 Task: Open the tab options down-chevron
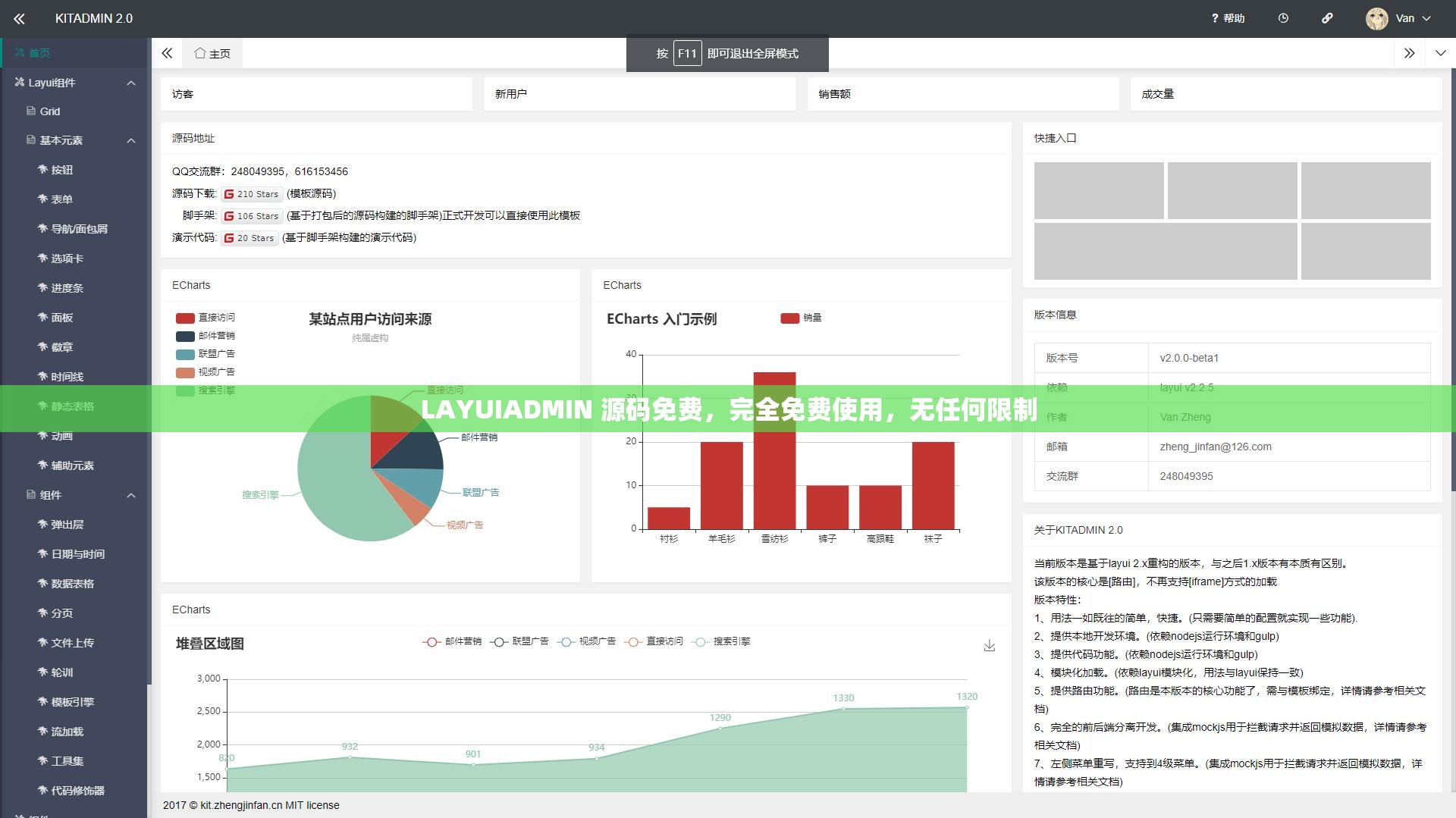[1441, 53]
